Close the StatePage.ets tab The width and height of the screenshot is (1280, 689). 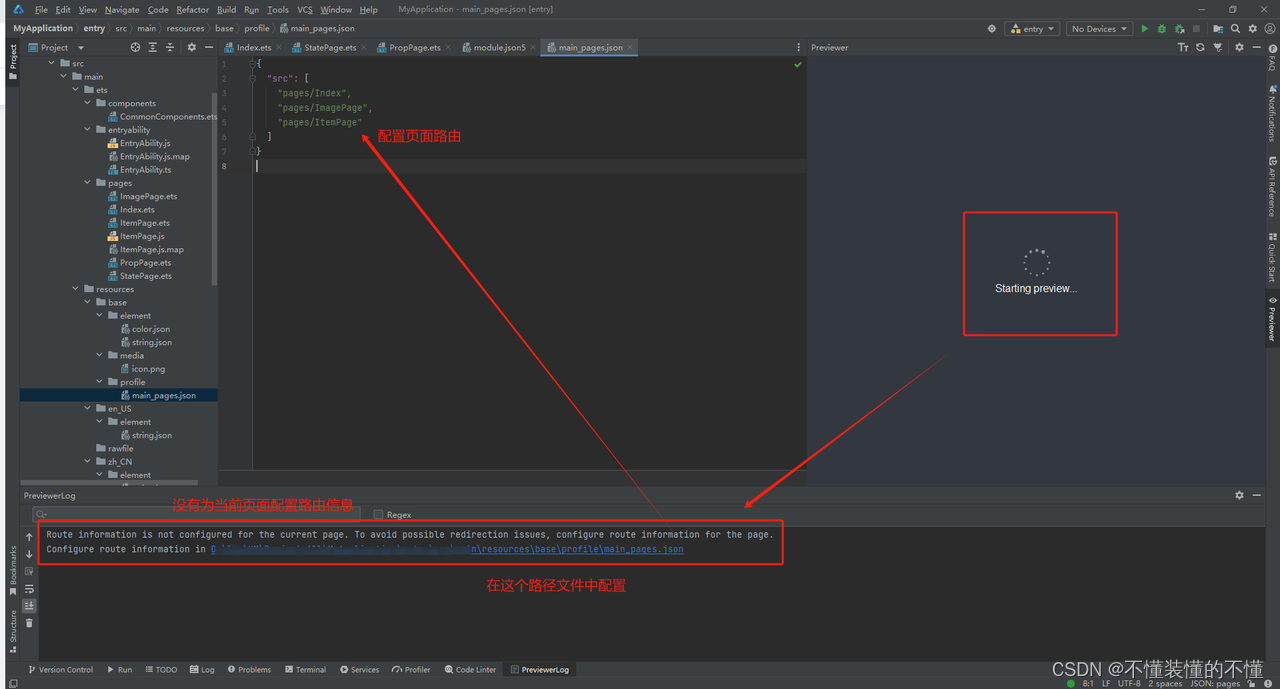click(366, 47)
